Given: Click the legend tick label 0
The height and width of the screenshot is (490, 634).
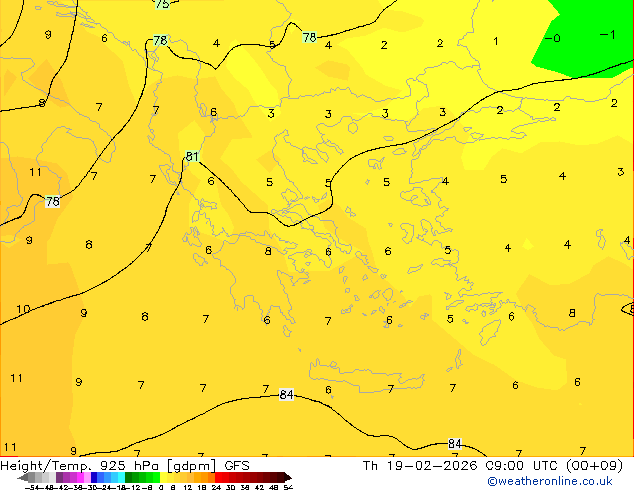Looking at the screenshot, I should [161, 487].
